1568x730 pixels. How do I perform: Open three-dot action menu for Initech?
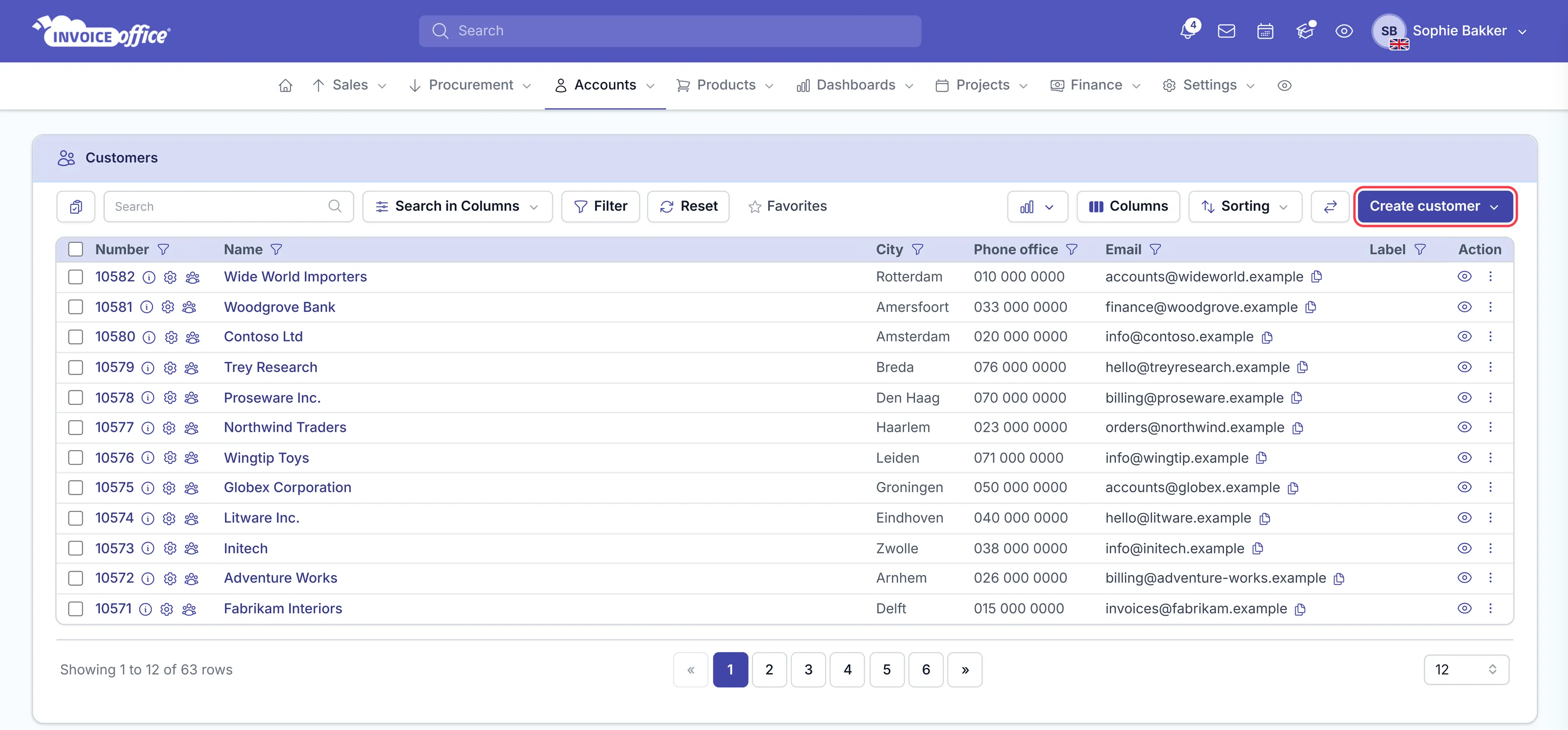pos(1490,548)
